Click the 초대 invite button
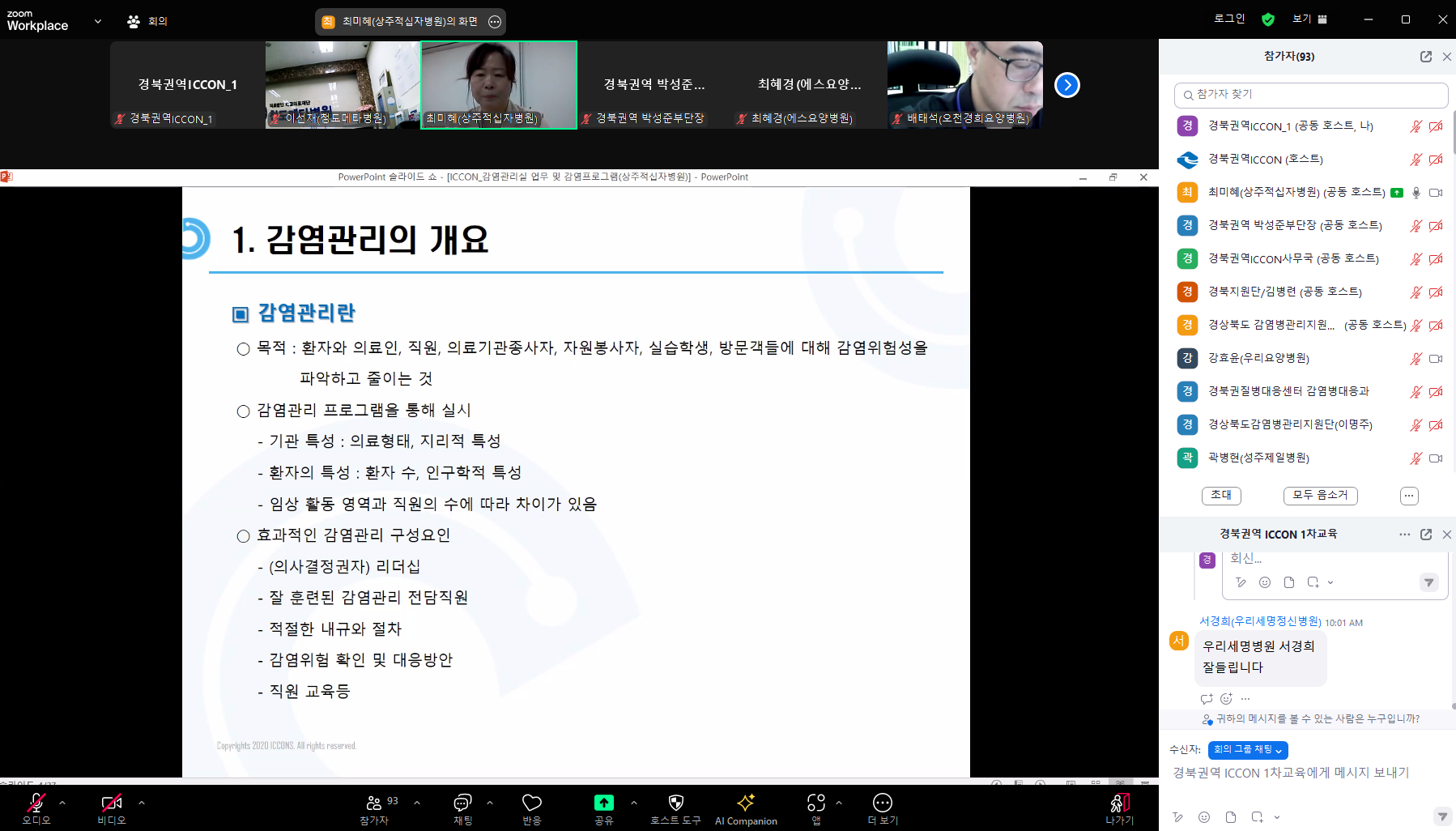 click(1221, 495)
